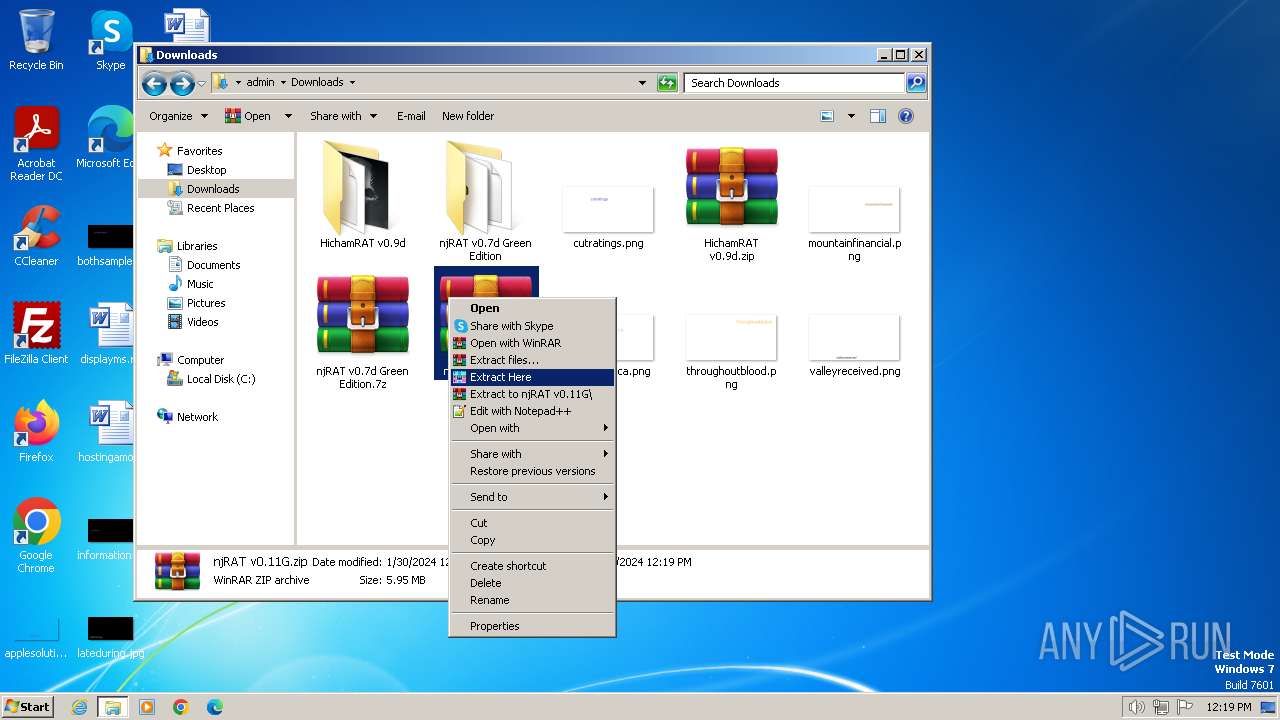Click the Search Downloads input field
This screenshot has height=720, width=1280.
[x=795, y=83]
